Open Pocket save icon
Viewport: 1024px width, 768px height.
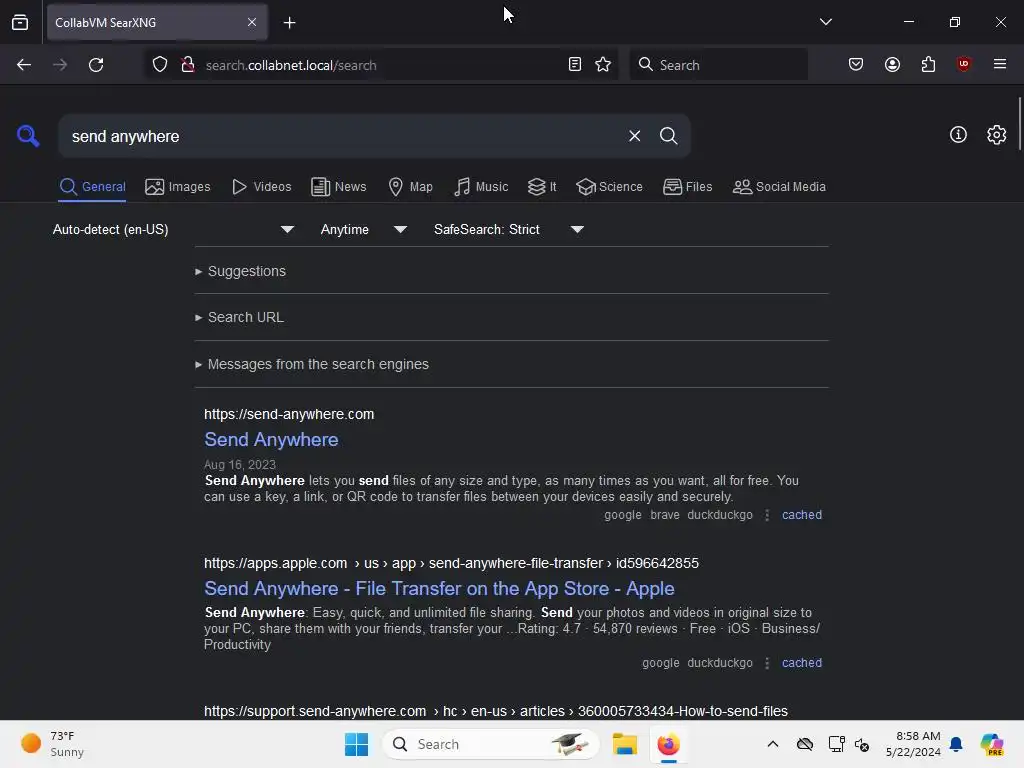[856, 65]
